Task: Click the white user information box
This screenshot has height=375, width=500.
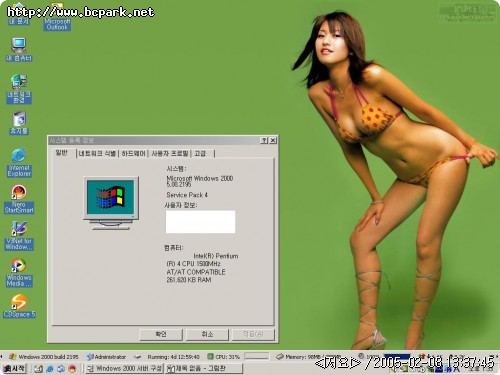Action: coord(200,222)
